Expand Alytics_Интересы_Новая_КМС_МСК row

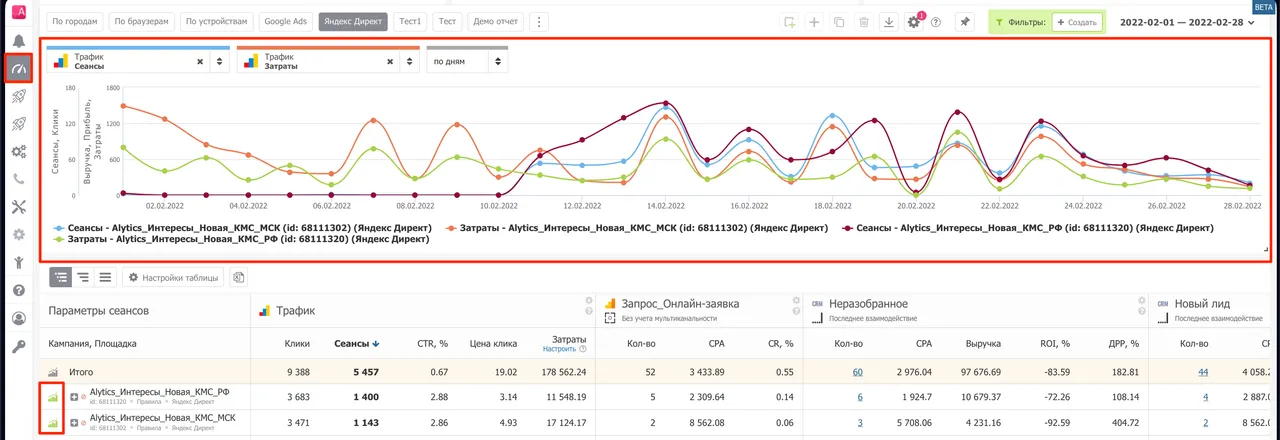click(x=75, y=423)
